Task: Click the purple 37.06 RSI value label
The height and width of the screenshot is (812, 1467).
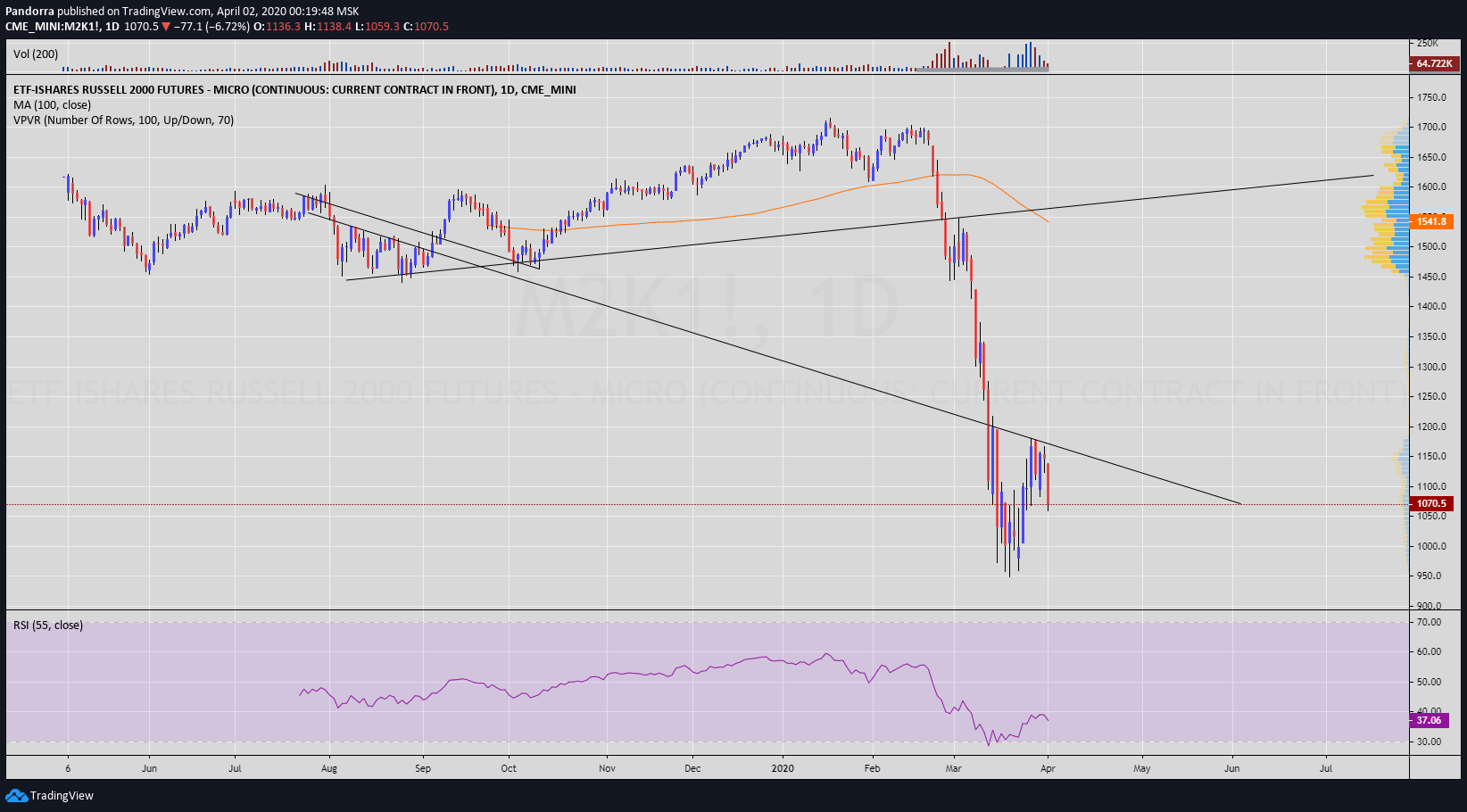Action: 1430,720
